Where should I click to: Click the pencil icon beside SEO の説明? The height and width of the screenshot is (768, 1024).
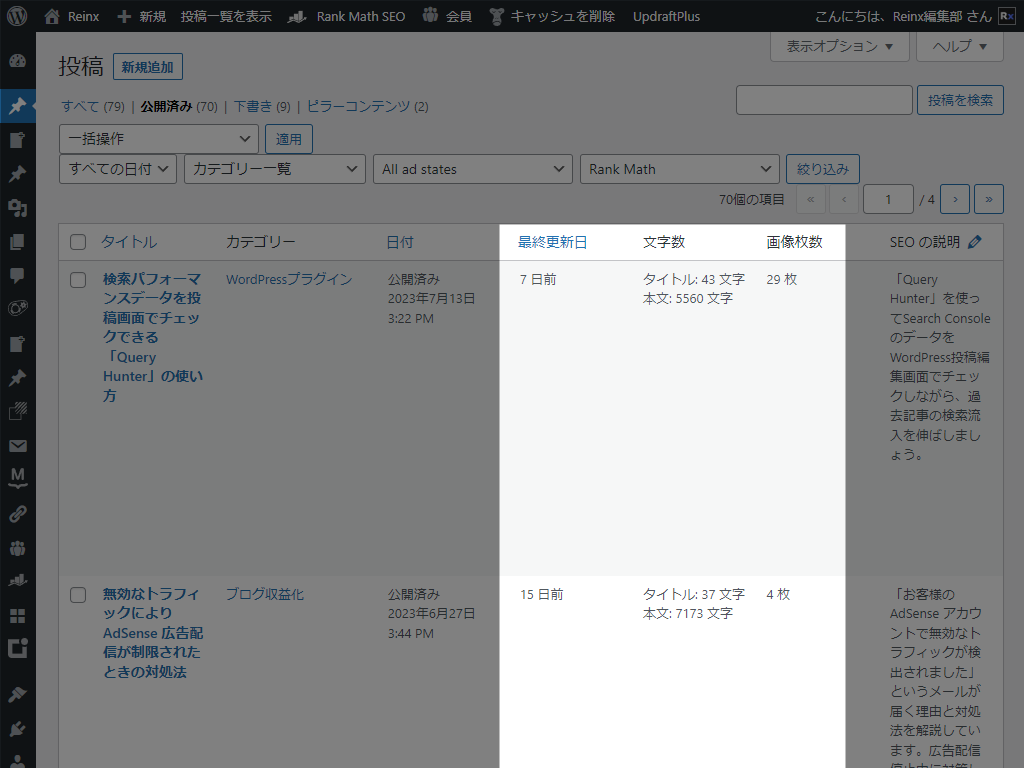pos(974,242)
